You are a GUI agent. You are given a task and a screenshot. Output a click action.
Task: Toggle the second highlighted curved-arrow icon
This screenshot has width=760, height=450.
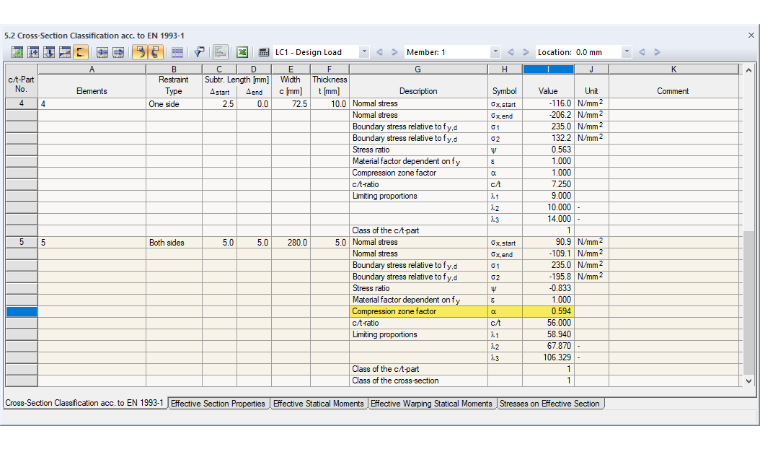coord(155,52)
